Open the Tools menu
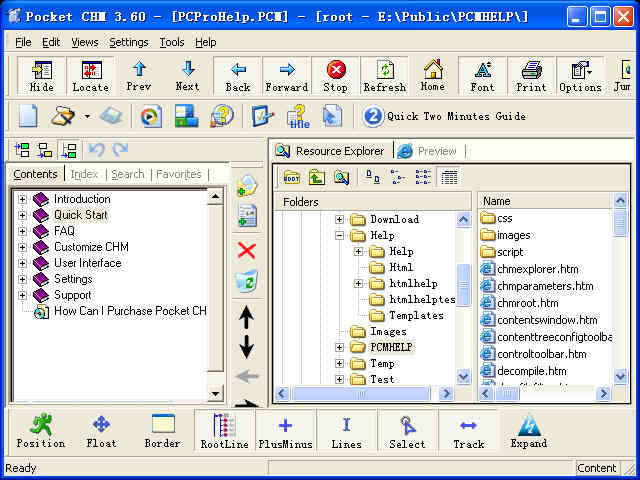The image size is (640, 480). [x=172, y=42]
